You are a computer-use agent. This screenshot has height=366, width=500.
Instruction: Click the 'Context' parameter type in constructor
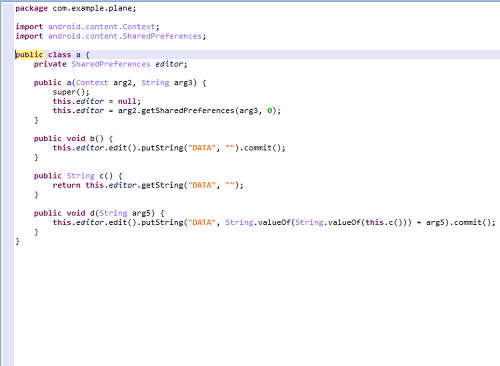(x=92, y=83)
